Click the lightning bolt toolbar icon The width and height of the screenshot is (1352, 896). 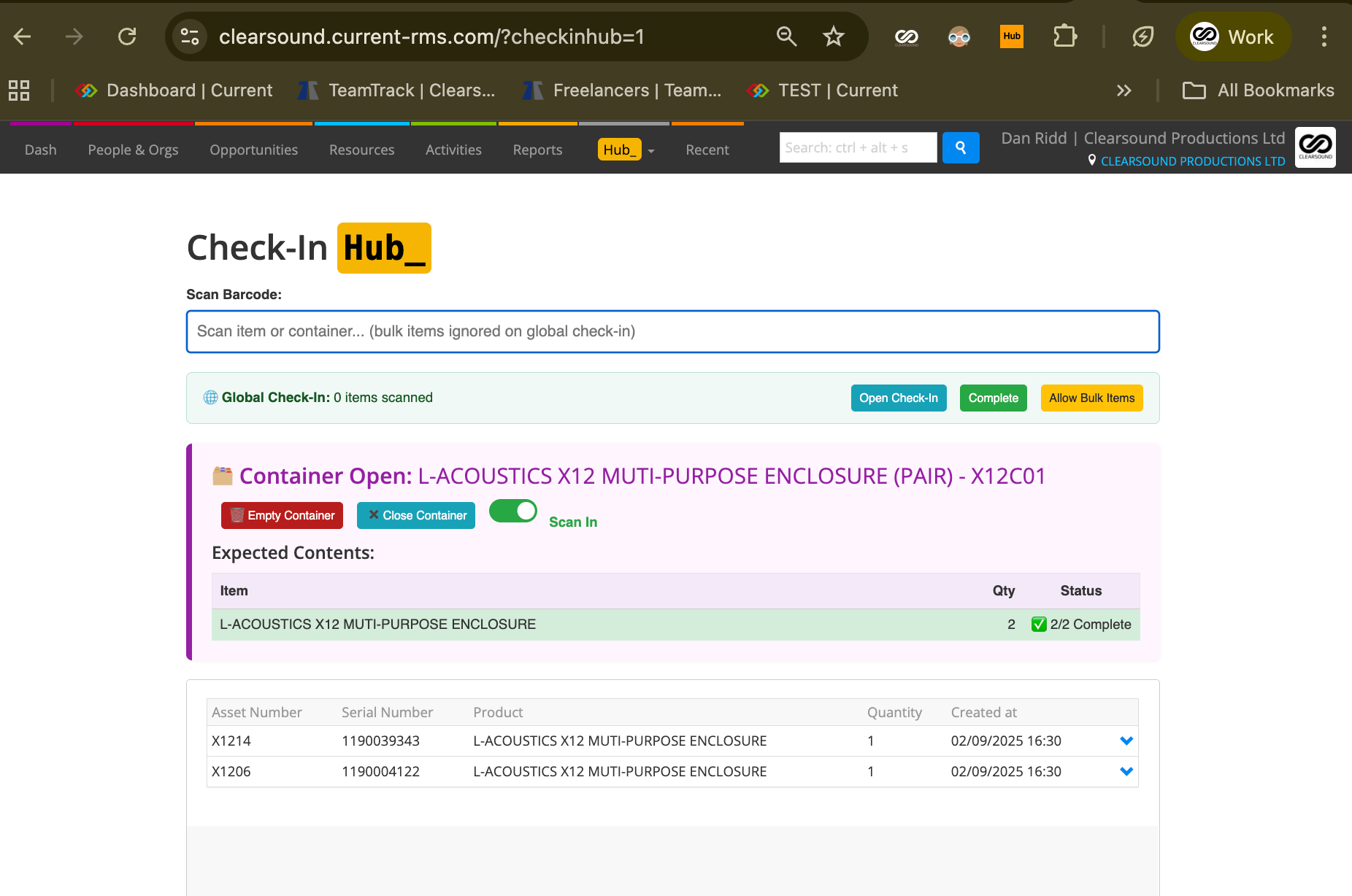tap(1142, 36)
